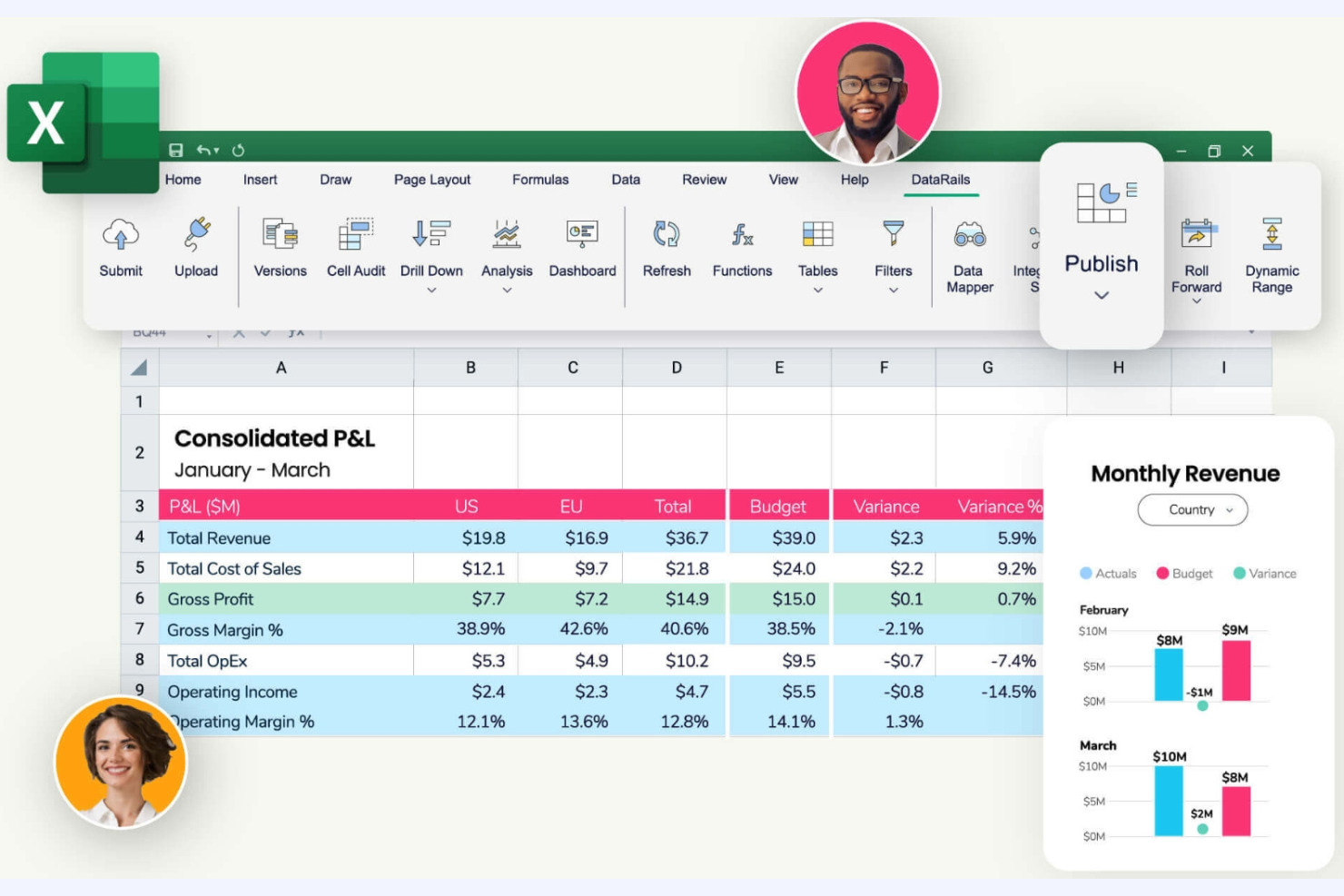This screenshot has width=1344, height=896.
Task: Toggle the Variance legend item
Action: pos(1266,573)
